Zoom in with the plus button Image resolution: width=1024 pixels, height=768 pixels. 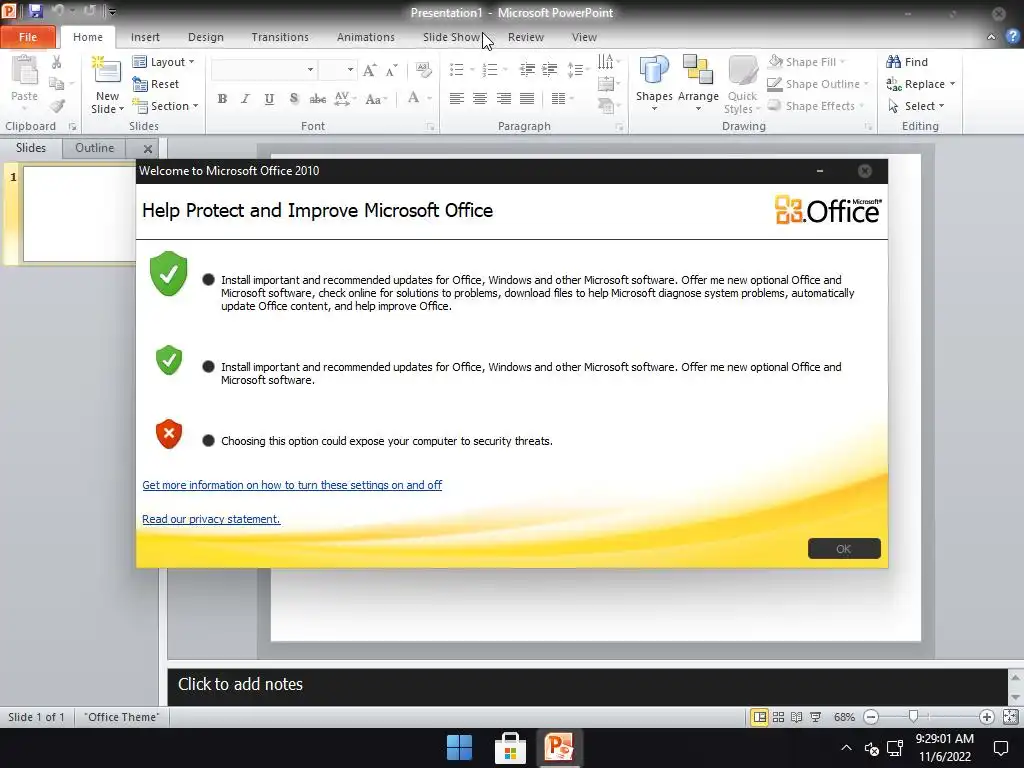[x=986, y=717]
